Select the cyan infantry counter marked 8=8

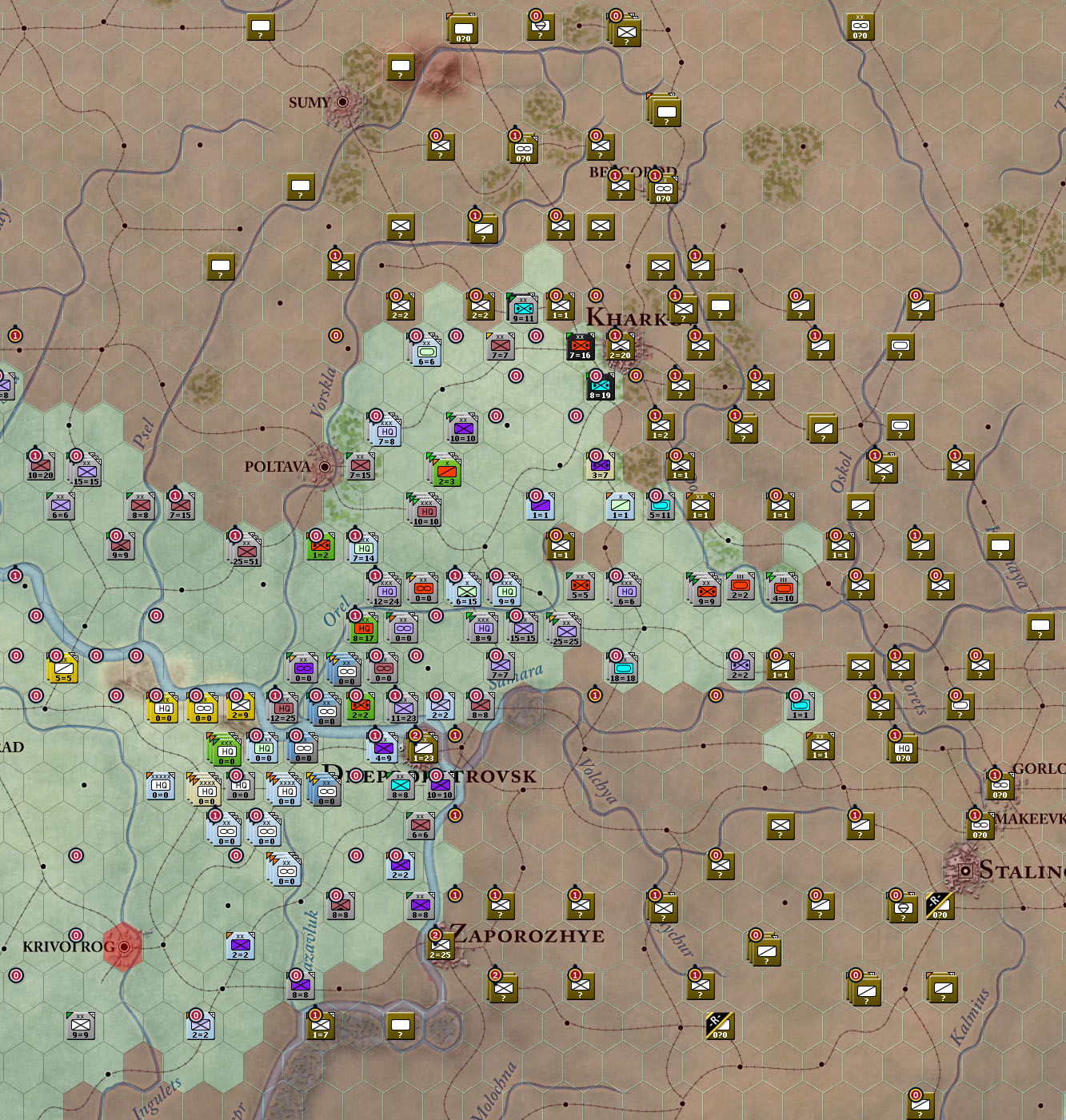click(x=401, y=785)
